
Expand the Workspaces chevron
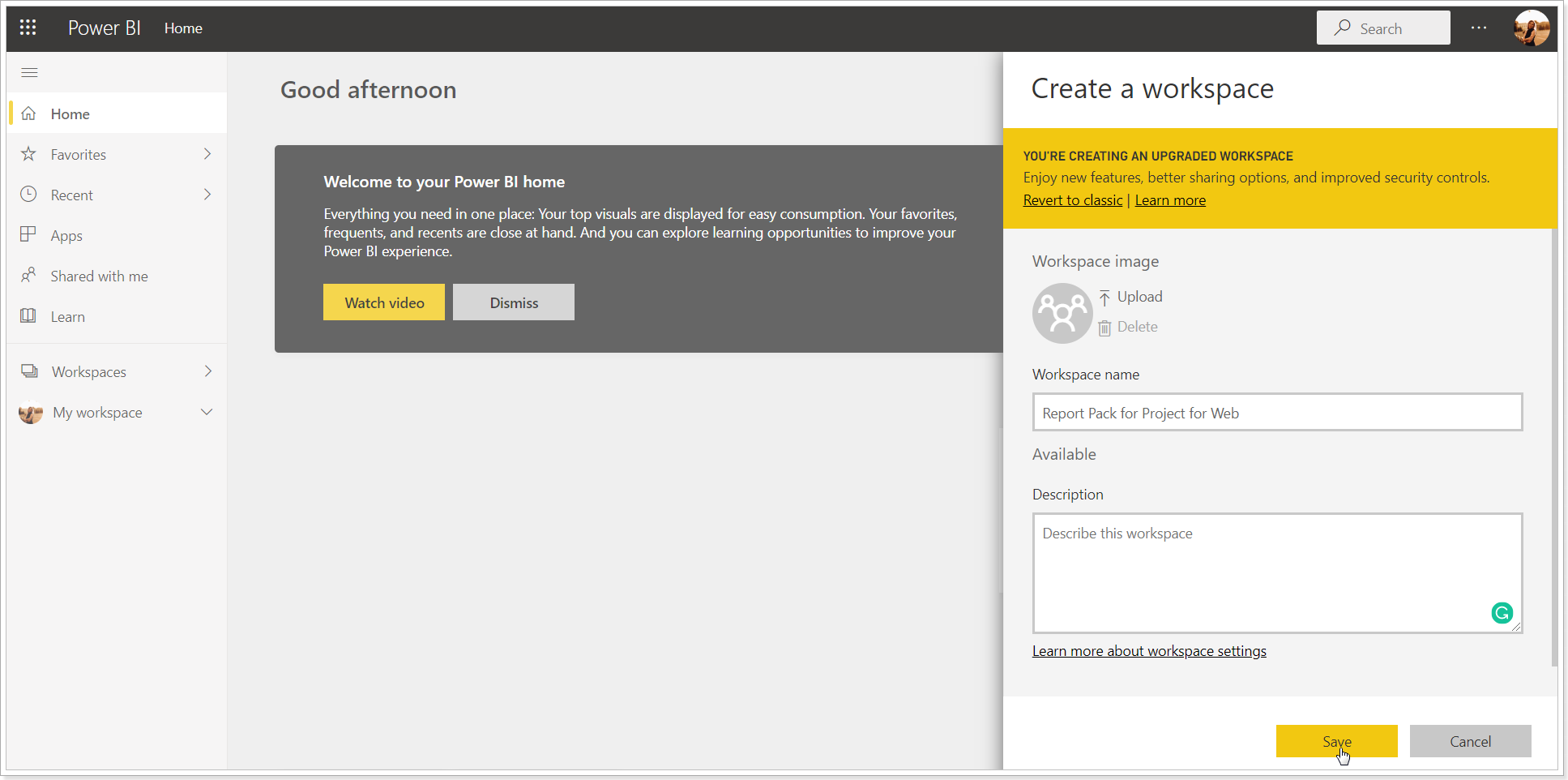[x=208, y=371]
